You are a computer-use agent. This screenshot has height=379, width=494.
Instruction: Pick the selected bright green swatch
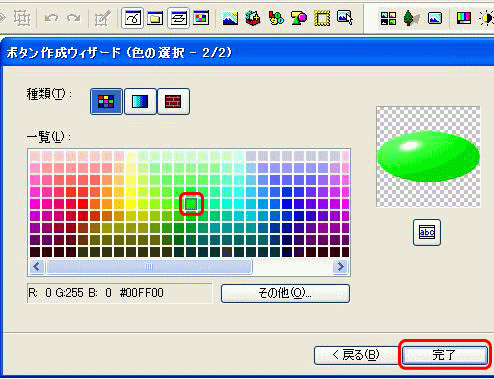(x=191, y=204)
